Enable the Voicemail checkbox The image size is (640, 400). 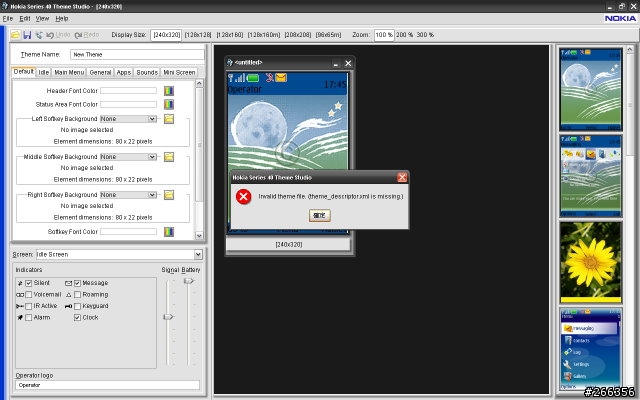click(x=29, y=295)
